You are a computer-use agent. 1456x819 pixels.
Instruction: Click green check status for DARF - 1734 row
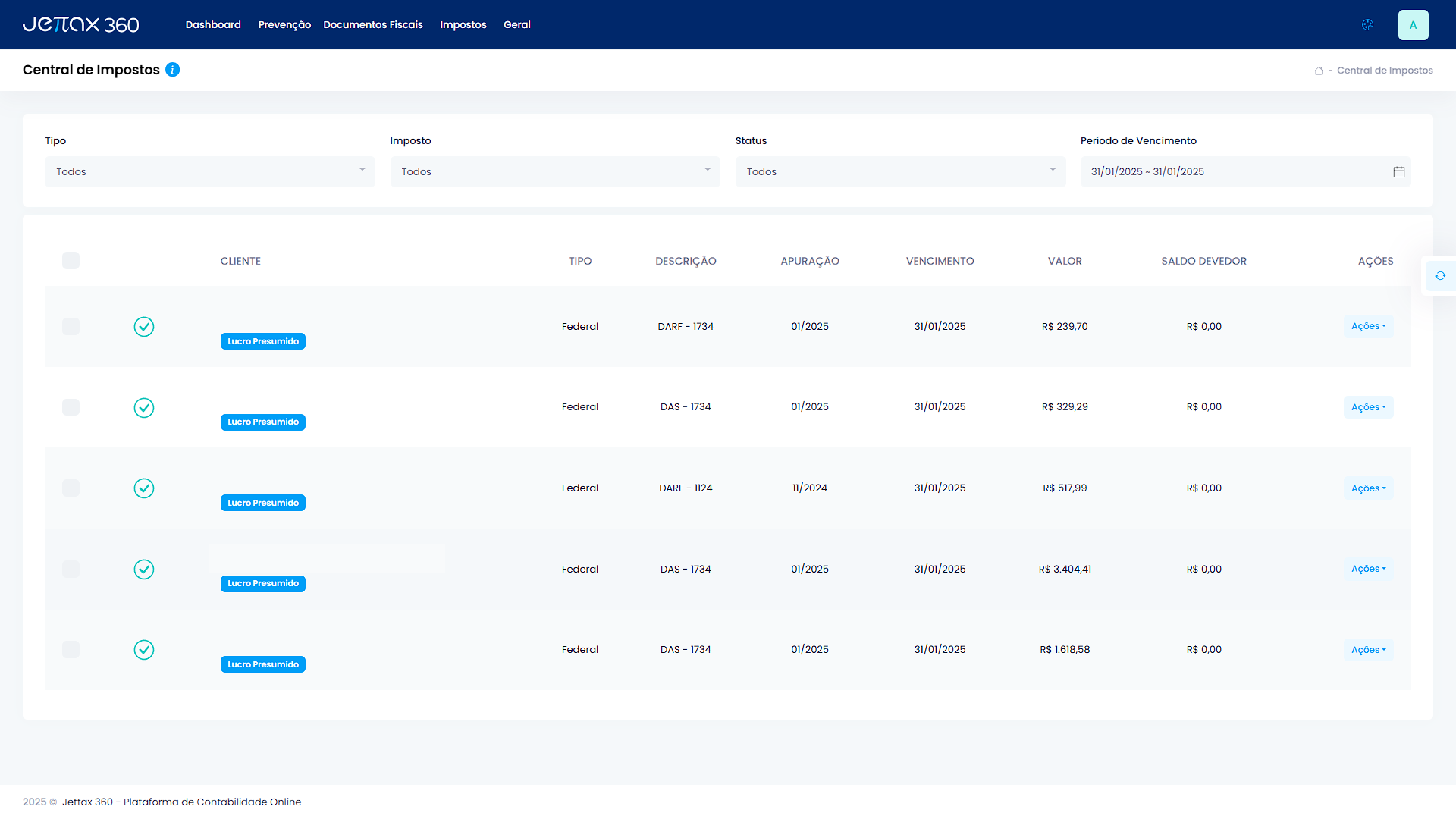coord(144,327)
